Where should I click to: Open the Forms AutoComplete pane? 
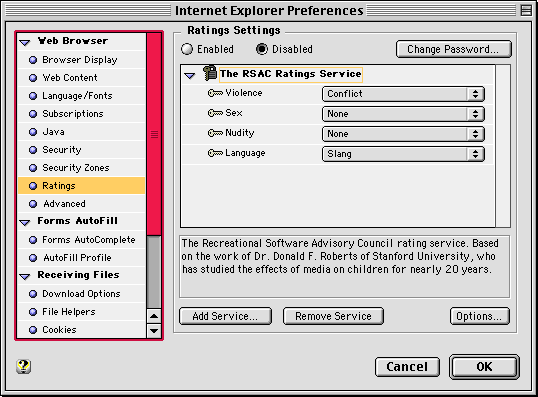(82, 240)
